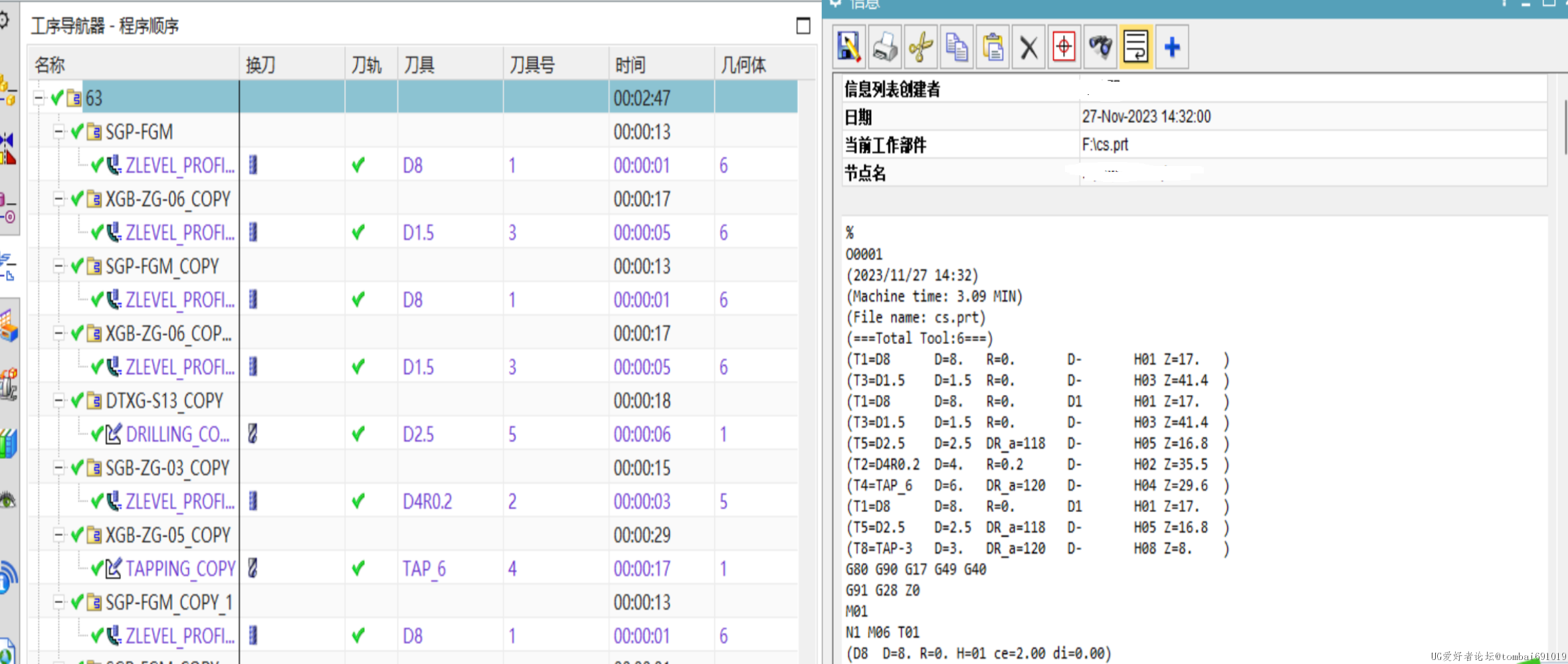Click the (T4=TAP_6 tool list line
Viewport: 1568px width, 664px height.
[x=1037, y=485]
